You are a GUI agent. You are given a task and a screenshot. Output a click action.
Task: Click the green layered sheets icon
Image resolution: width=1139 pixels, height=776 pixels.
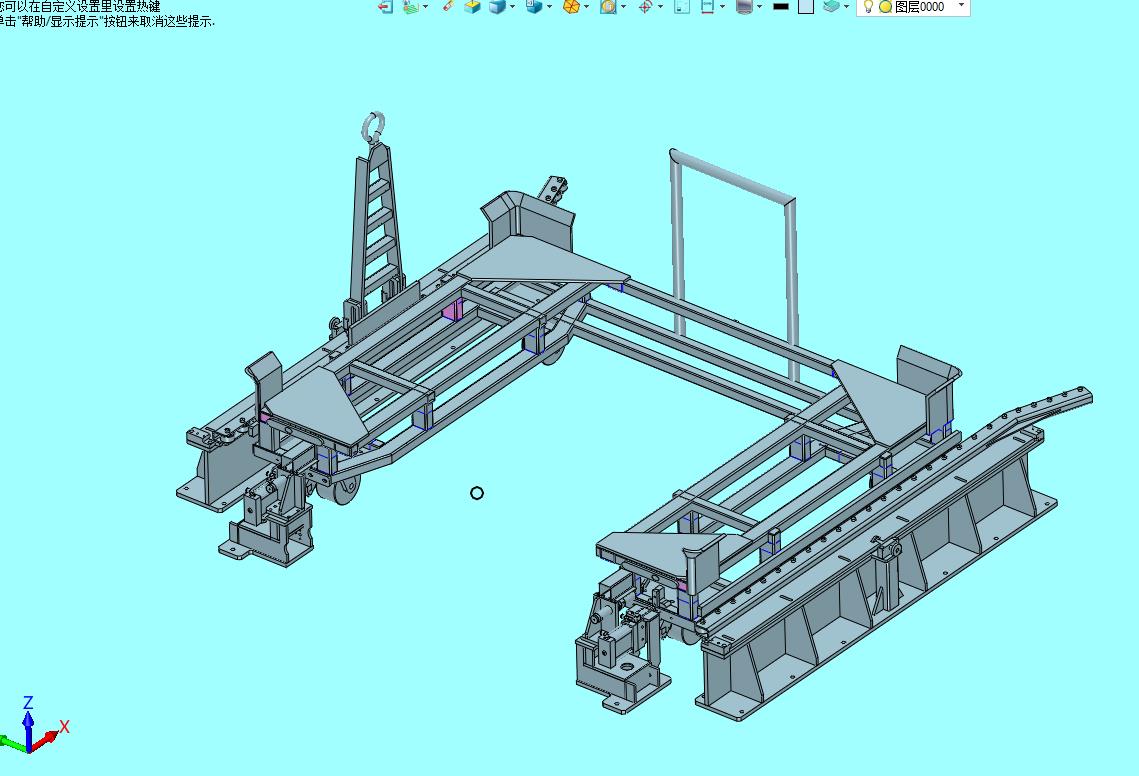(x=411, y=7)
